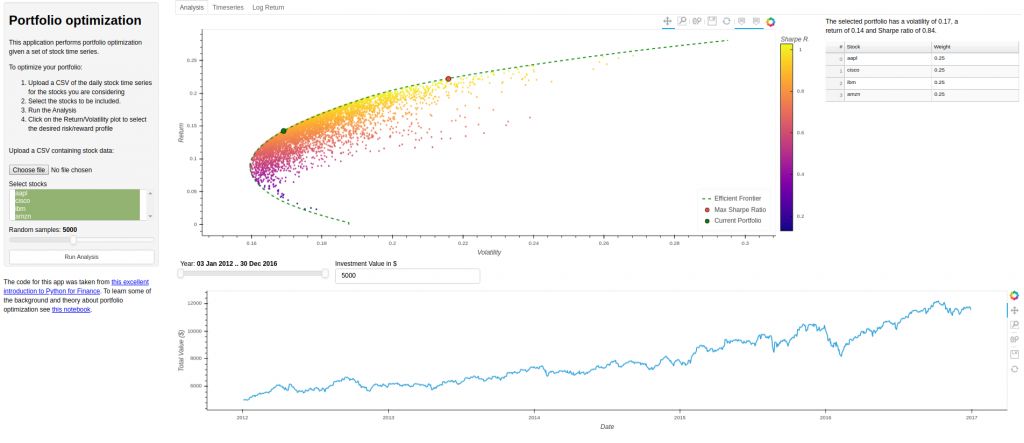Activate Box Zoom in the scatter plot toolbar

pos(682,21)
